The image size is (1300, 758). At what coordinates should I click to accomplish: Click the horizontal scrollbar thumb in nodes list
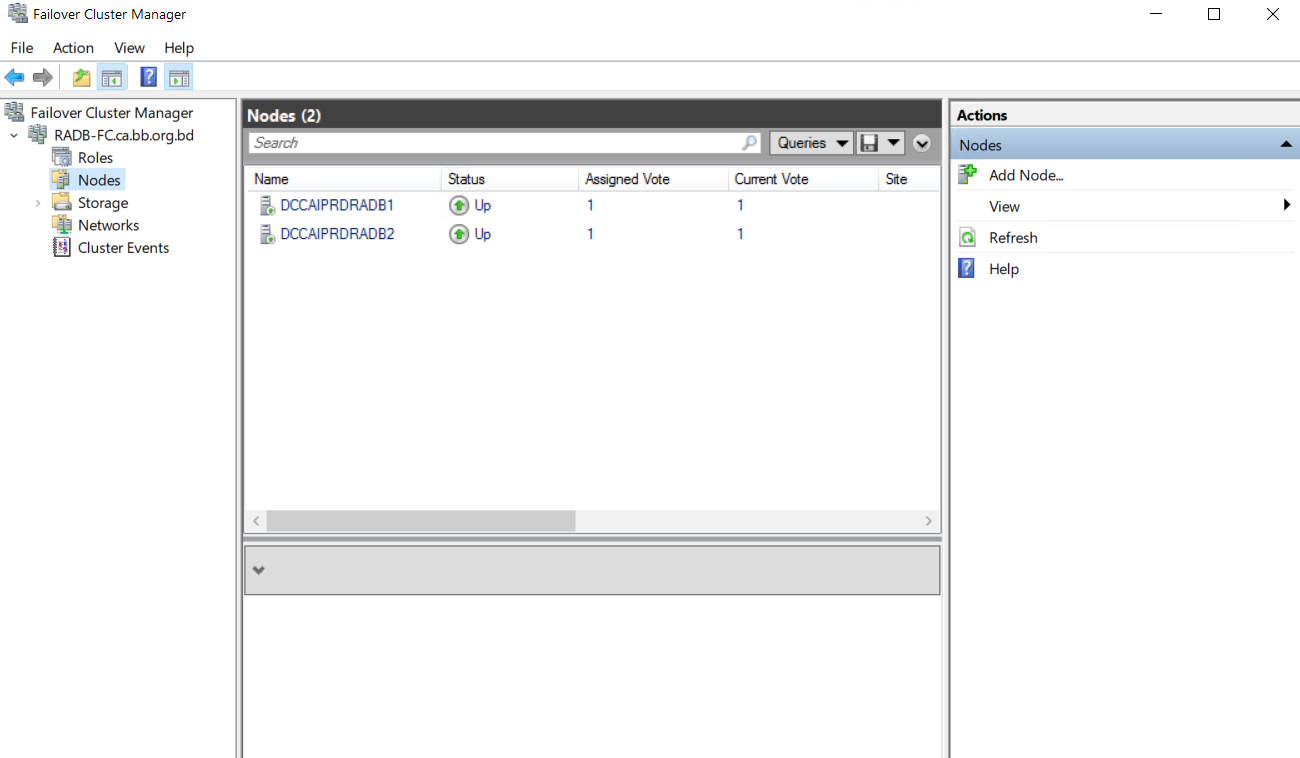coord(421,521)
